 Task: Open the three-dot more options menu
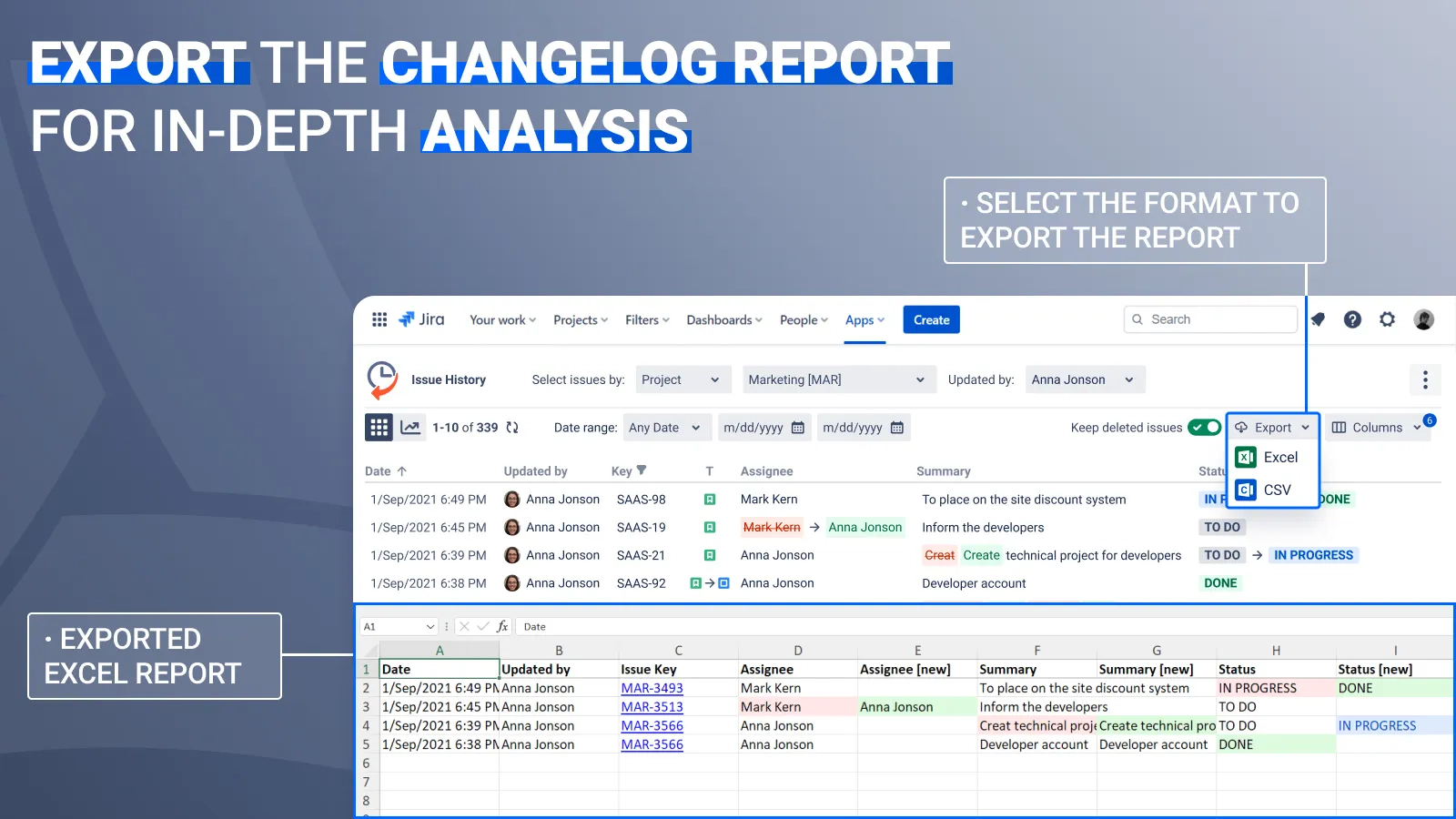[1425, 379]
